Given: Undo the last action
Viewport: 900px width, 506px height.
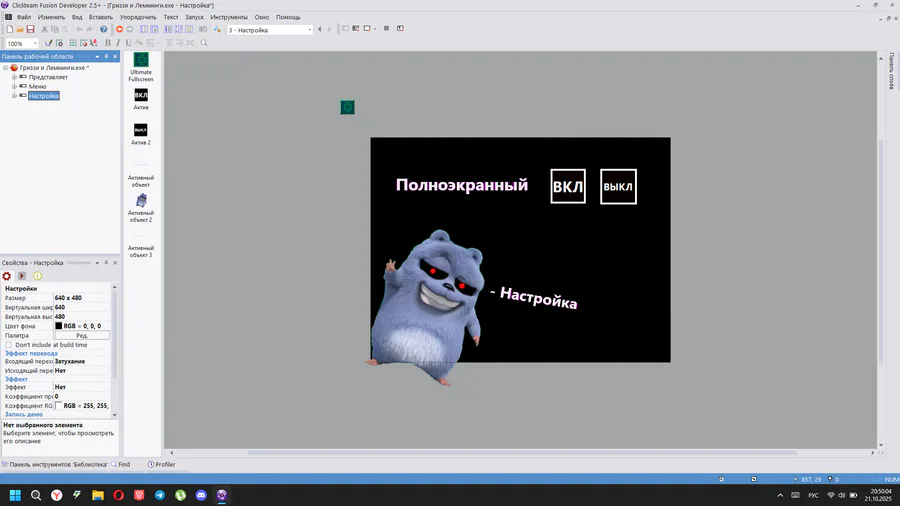Looking at the screenshot, I should tap(79, 29).
